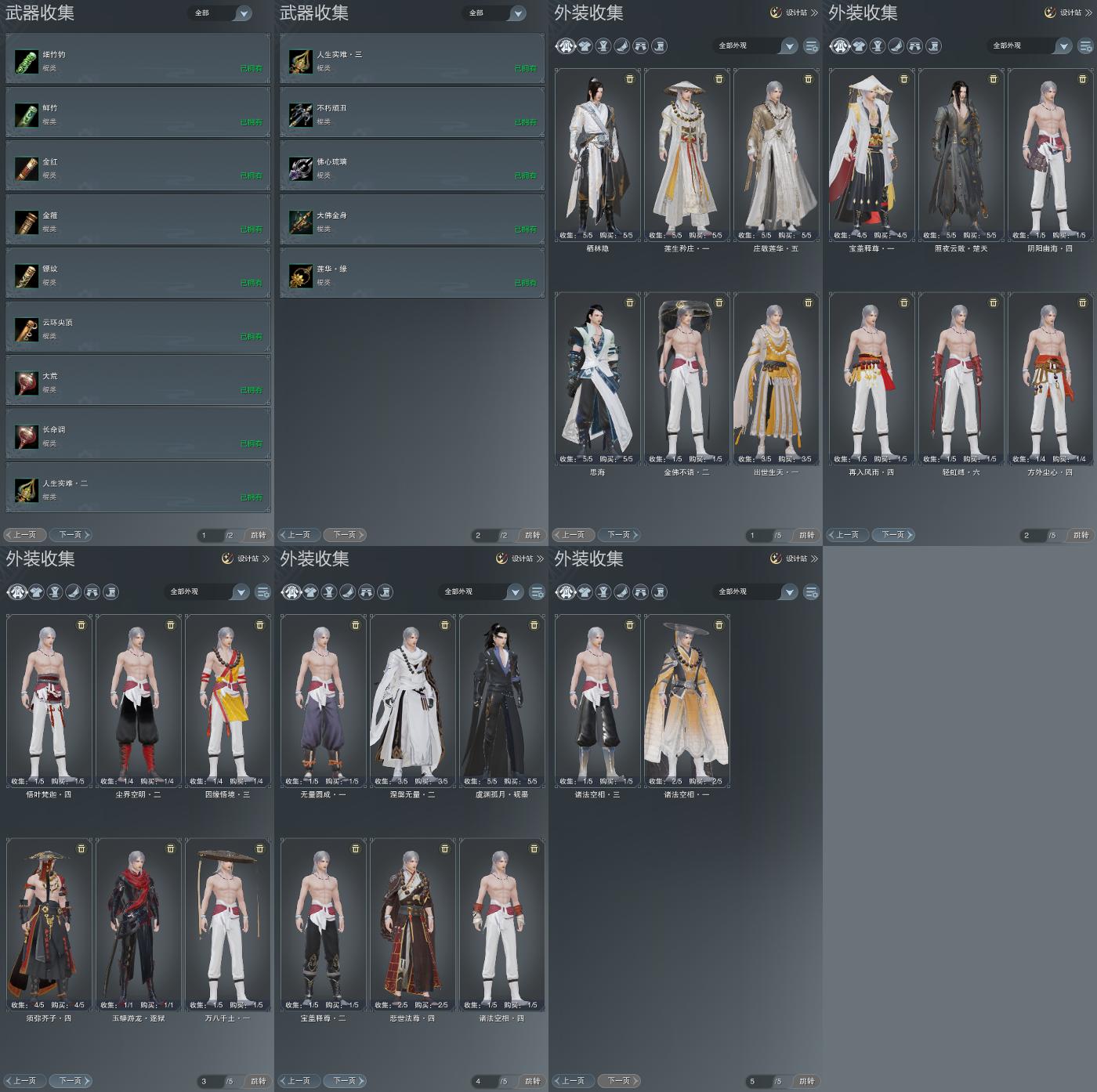Image resolution: width=1097 pixels, height=1092 pixels.
Task: Click the trash icon on the 涅槃无量·二 card
Action: (x=445, y=625)
